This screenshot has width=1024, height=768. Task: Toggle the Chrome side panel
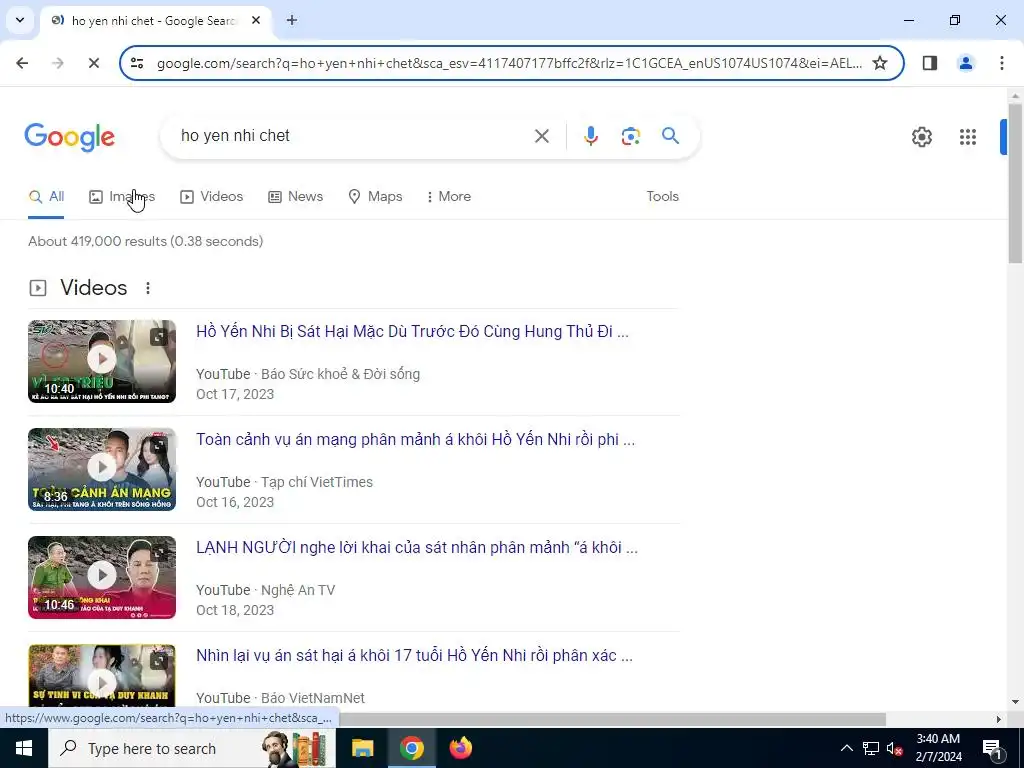click(x=929, y=63)
